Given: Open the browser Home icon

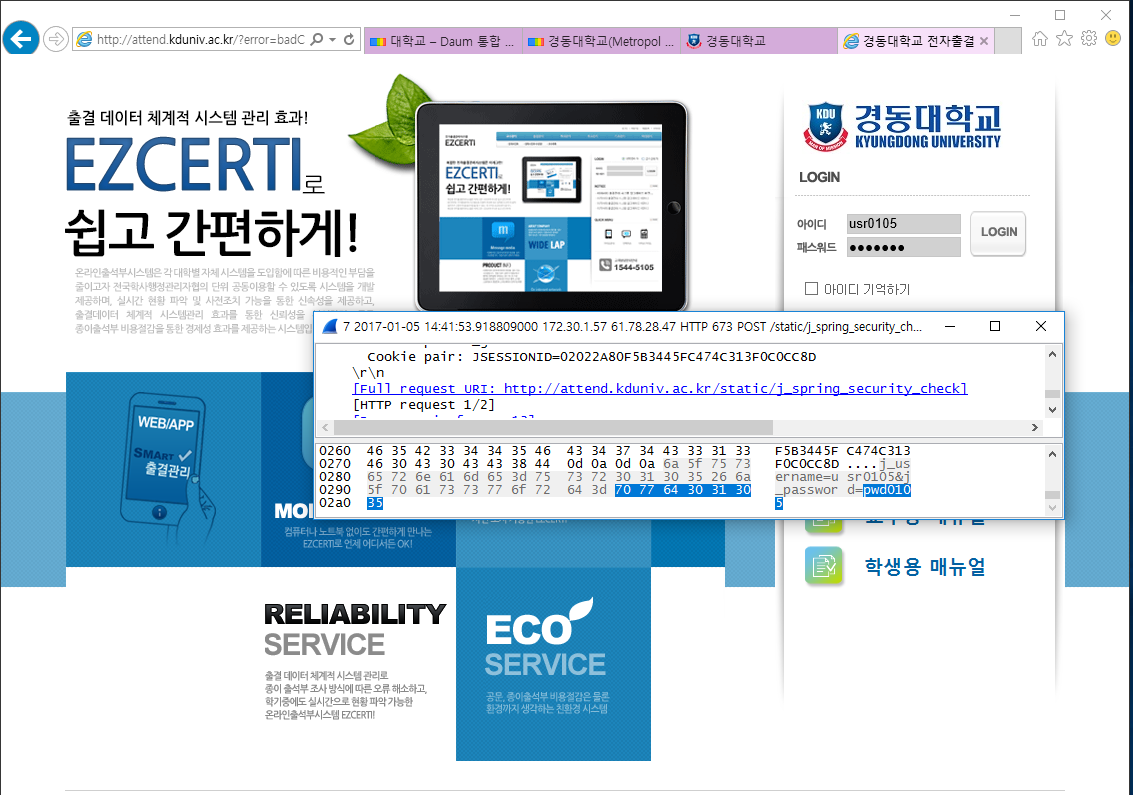Looking at the screenshot, I should pos(1039,39).
